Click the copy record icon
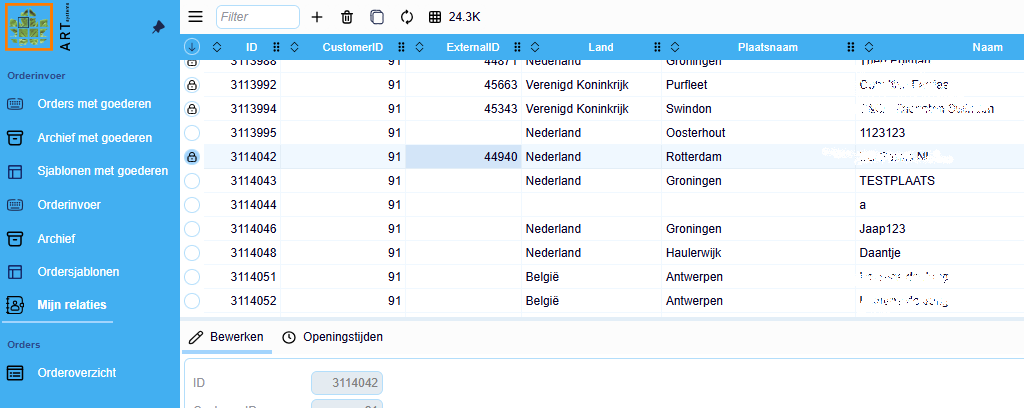 [377, 17]
